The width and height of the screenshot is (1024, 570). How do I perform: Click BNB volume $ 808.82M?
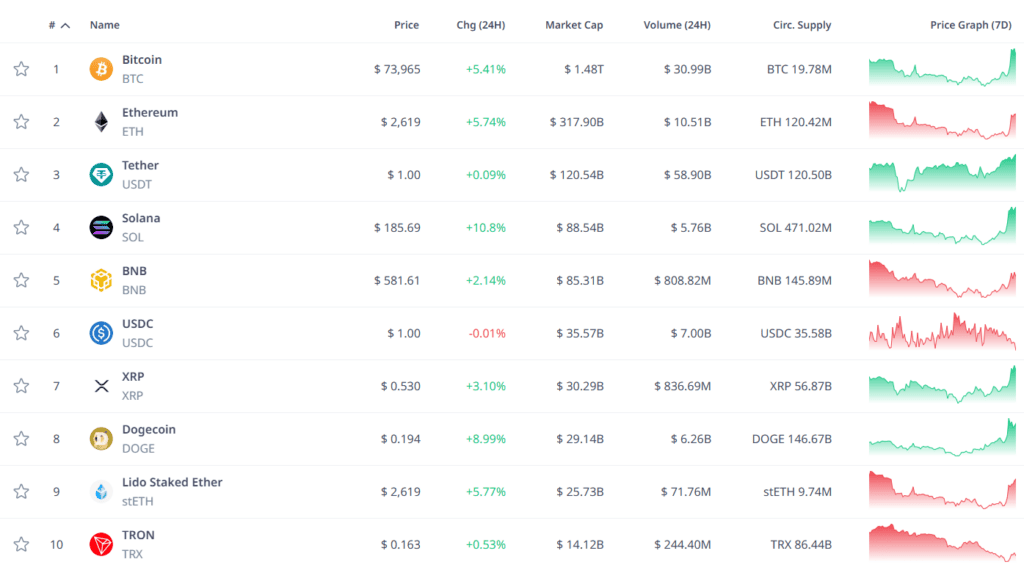click(682, 281)
